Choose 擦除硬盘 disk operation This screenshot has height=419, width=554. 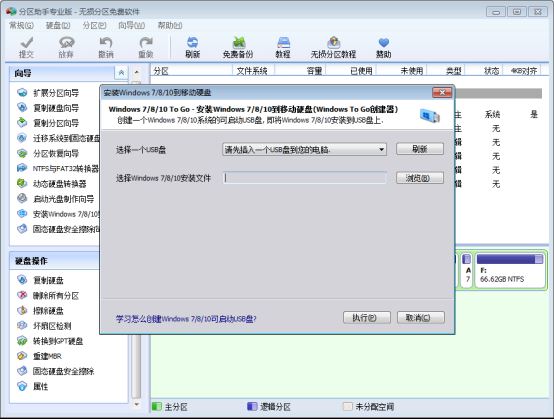48,311
